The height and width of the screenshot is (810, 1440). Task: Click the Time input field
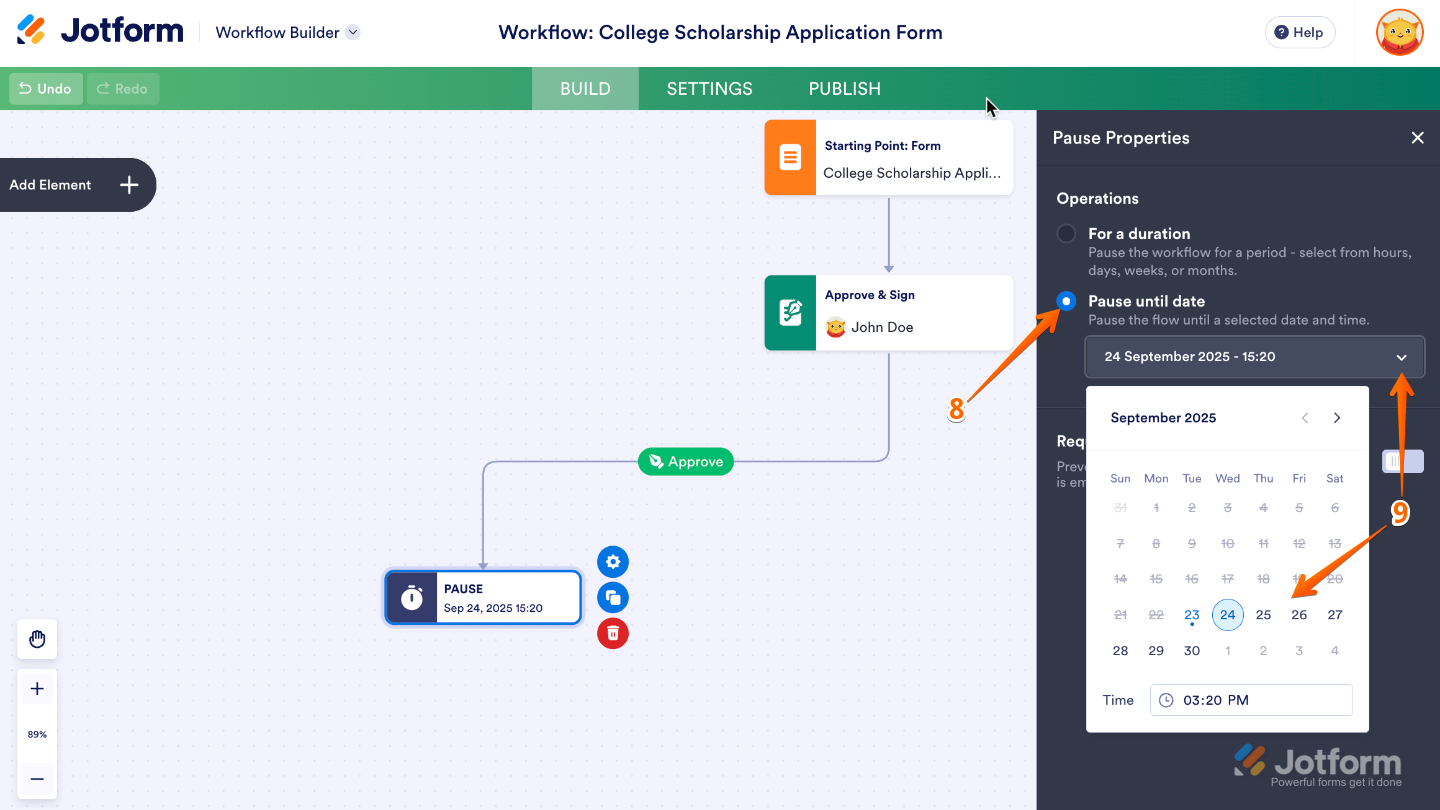[1251, 700]
